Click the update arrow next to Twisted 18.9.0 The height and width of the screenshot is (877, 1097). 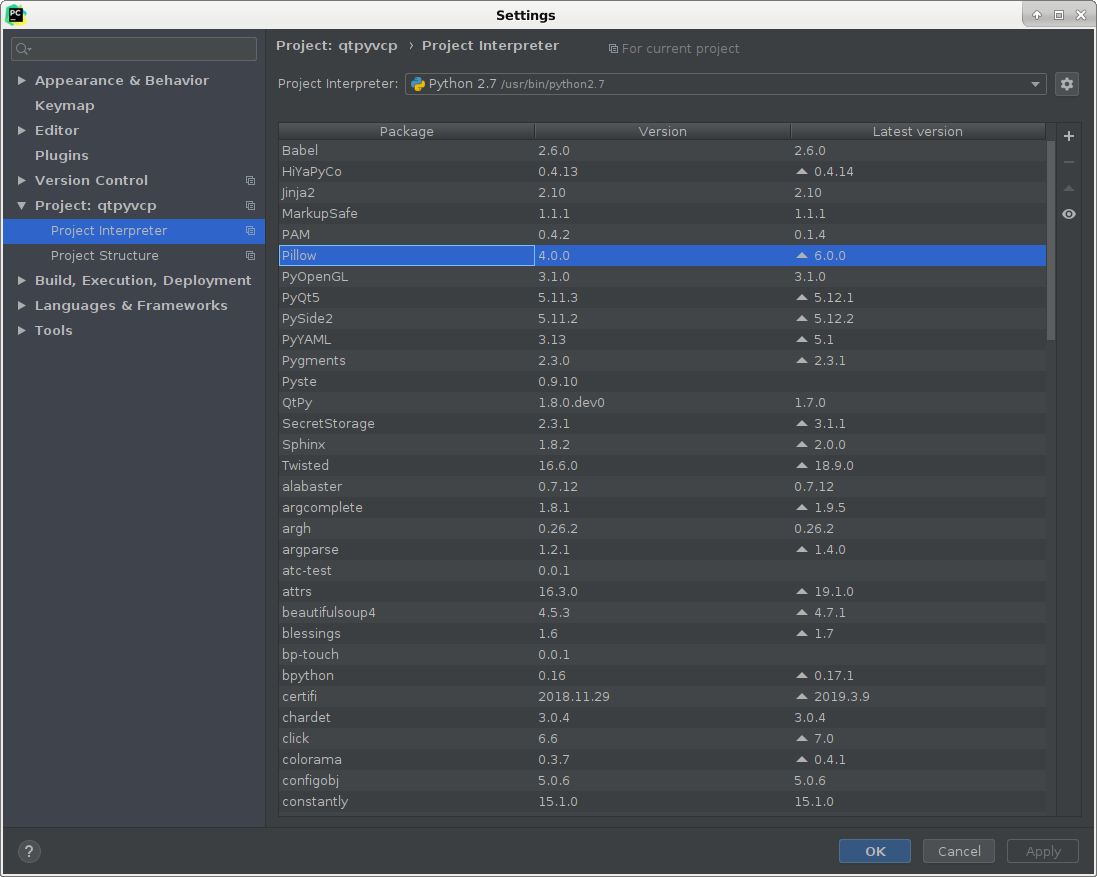pyautogui.click(x=802, y=465)
